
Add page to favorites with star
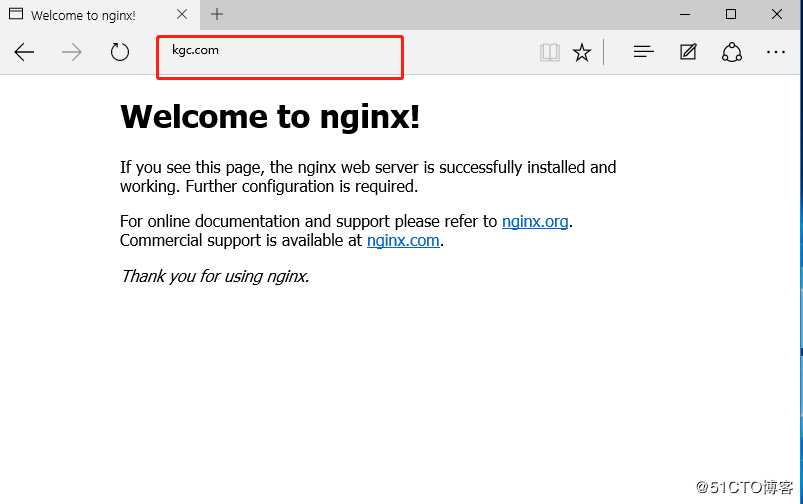pos(582,52)
